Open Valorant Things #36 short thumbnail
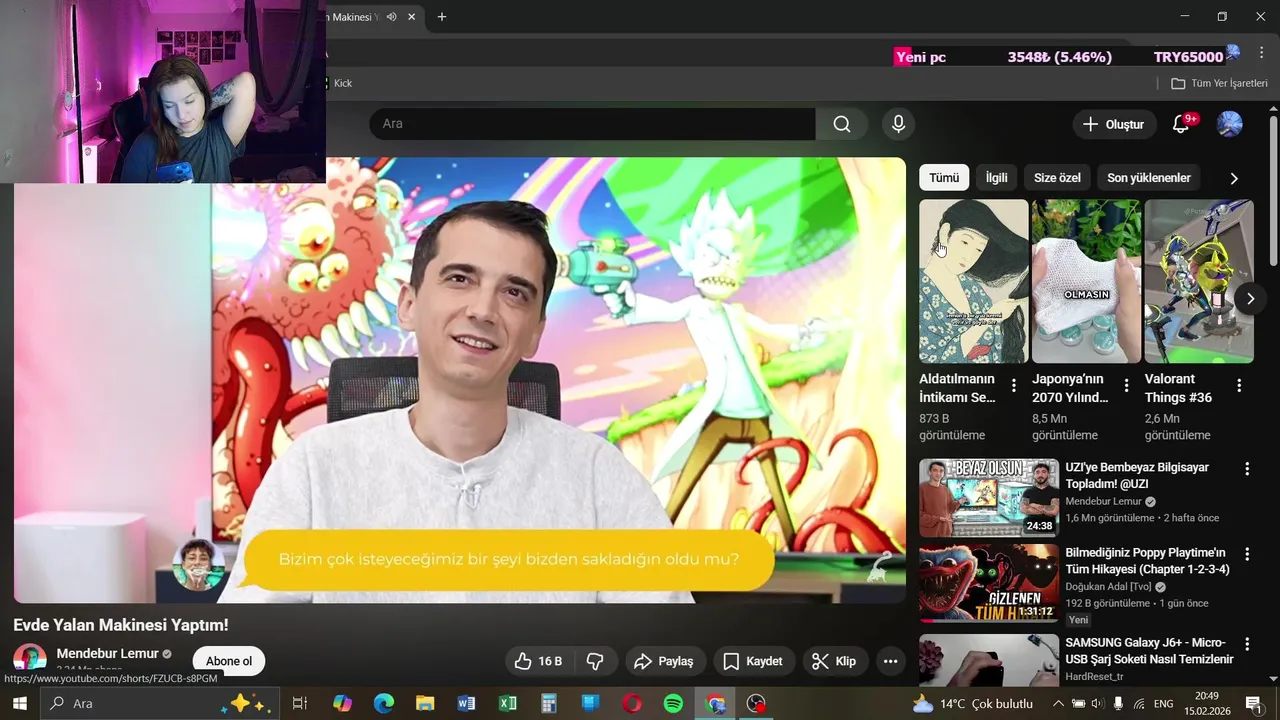Image resolution: width=1280 pixels, height=720 pixels. point(1199,281)
